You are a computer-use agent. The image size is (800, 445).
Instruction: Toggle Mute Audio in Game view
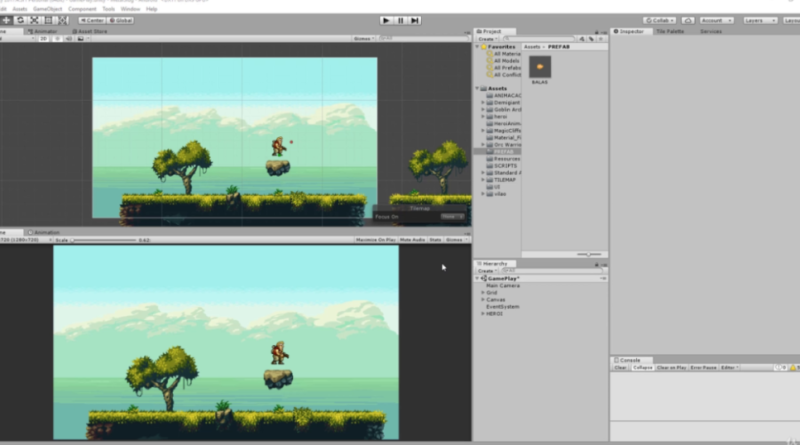[412, 240]
